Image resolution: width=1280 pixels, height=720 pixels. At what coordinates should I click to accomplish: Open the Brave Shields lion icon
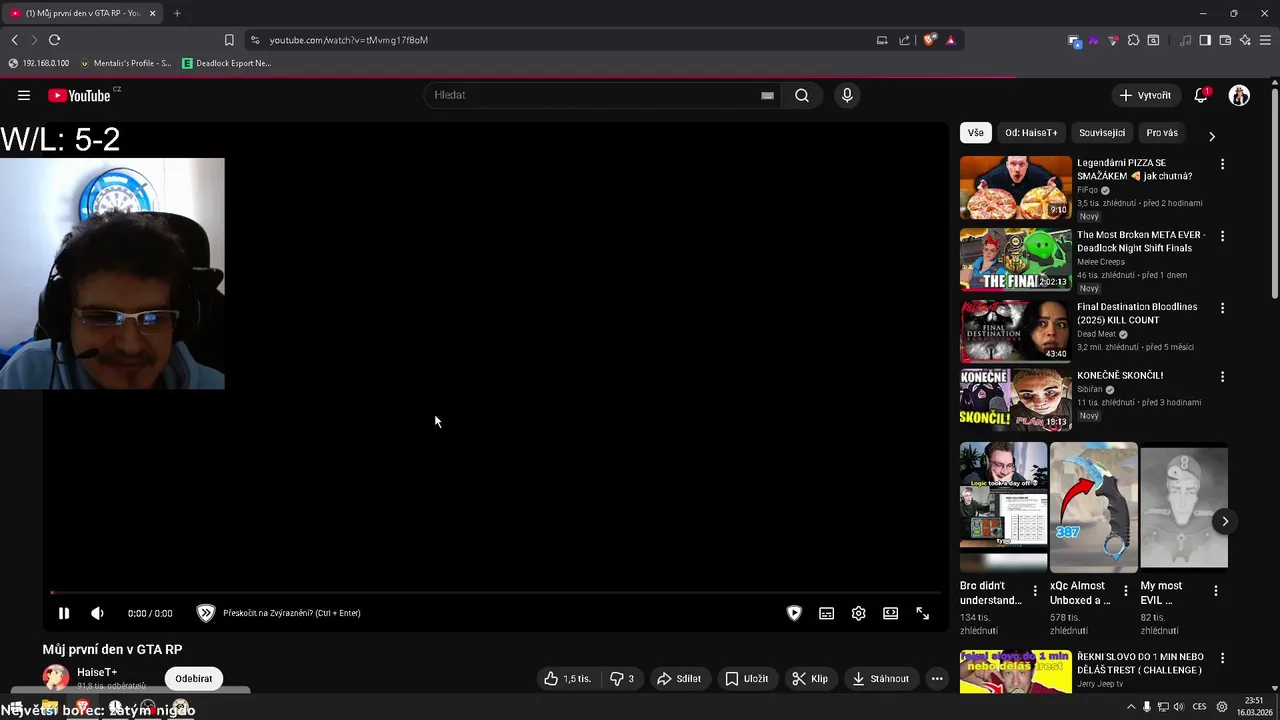(x=930, y=40)
